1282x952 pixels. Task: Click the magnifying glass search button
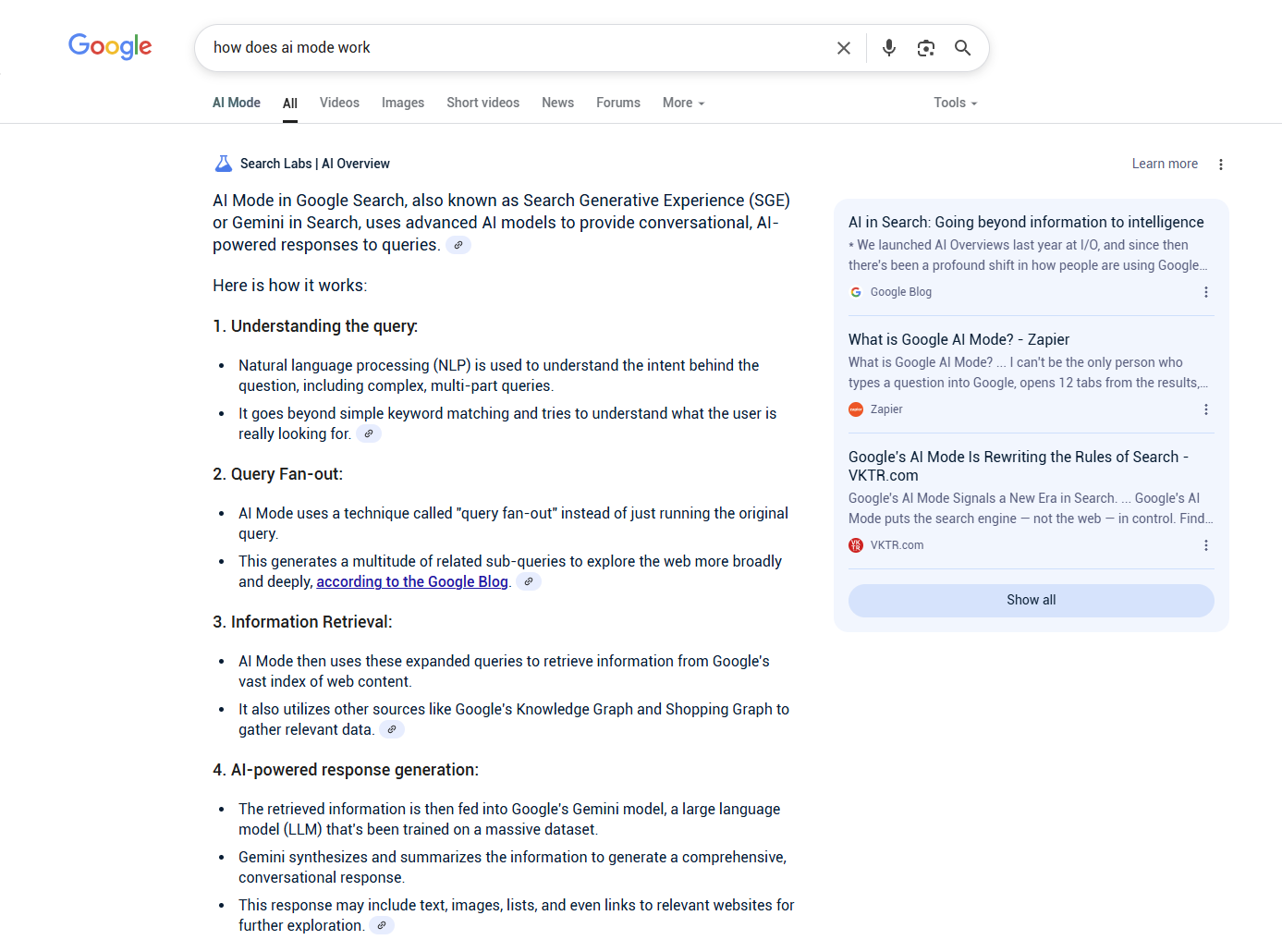coord(963,48)
